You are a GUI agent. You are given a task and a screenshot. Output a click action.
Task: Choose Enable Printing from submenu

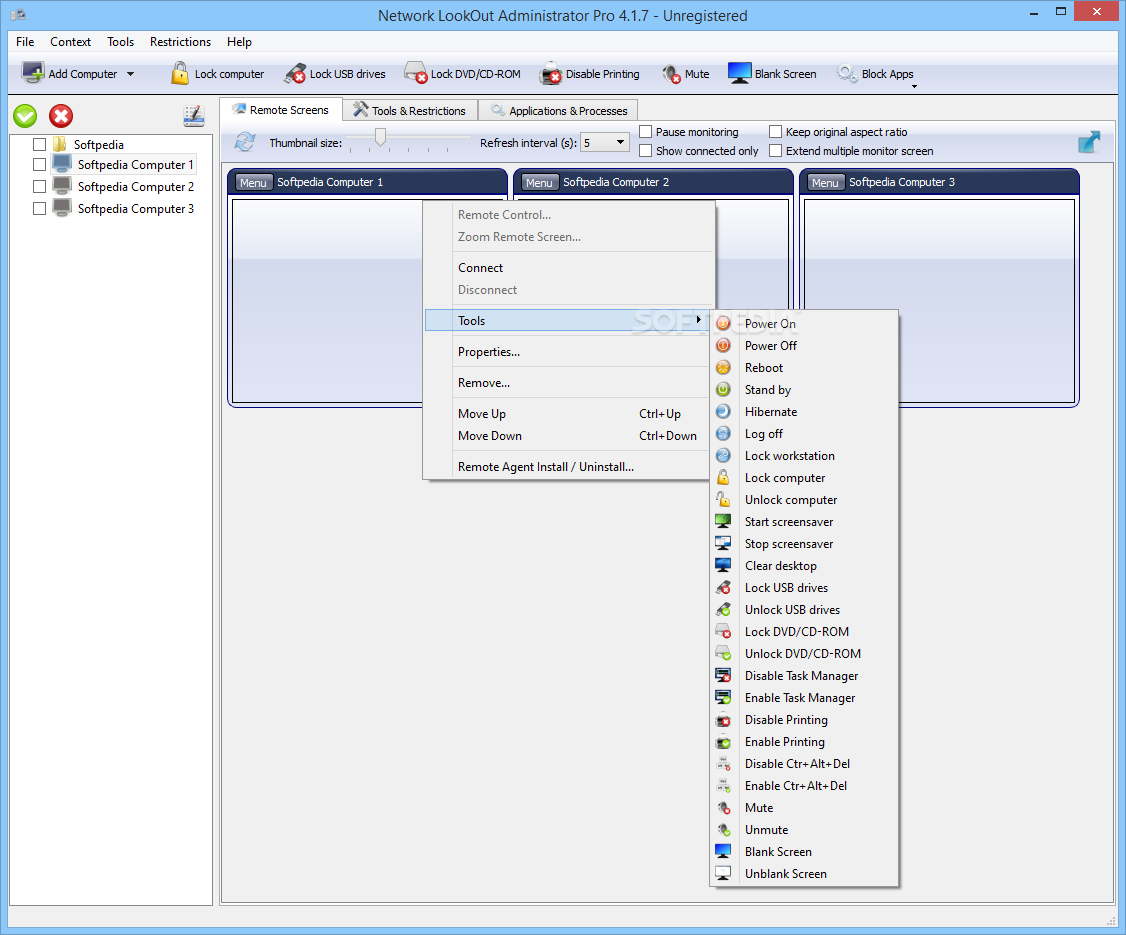tap(804, 742)
